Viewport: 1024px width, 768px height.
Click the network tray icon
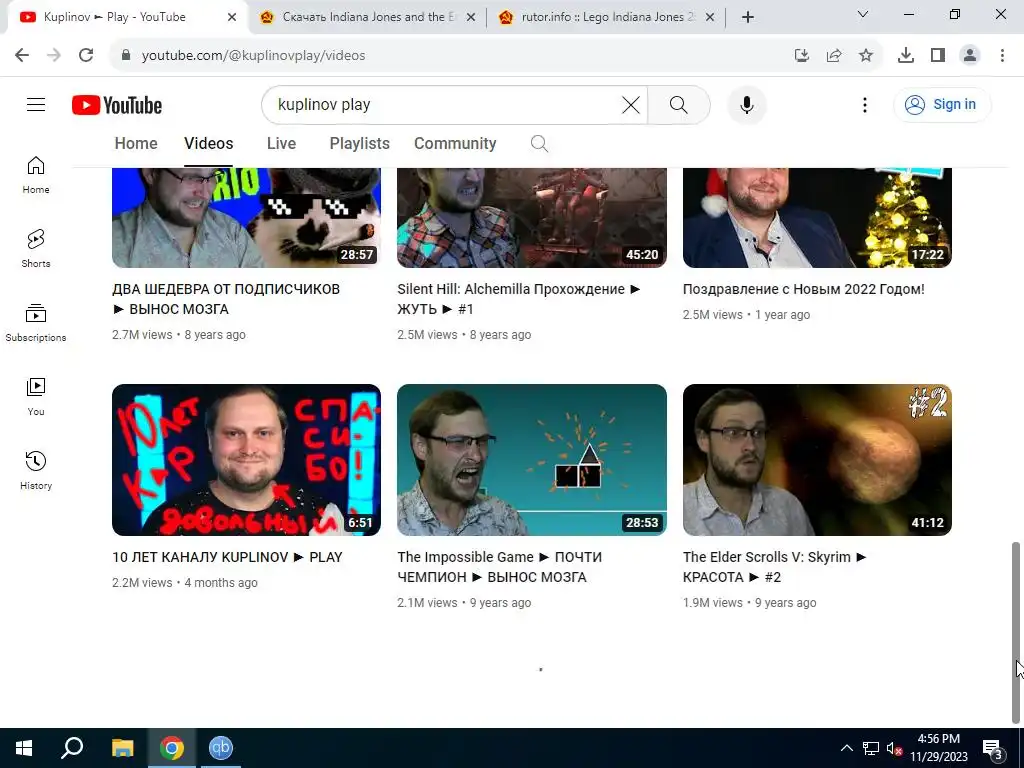(x=871, y=748)
